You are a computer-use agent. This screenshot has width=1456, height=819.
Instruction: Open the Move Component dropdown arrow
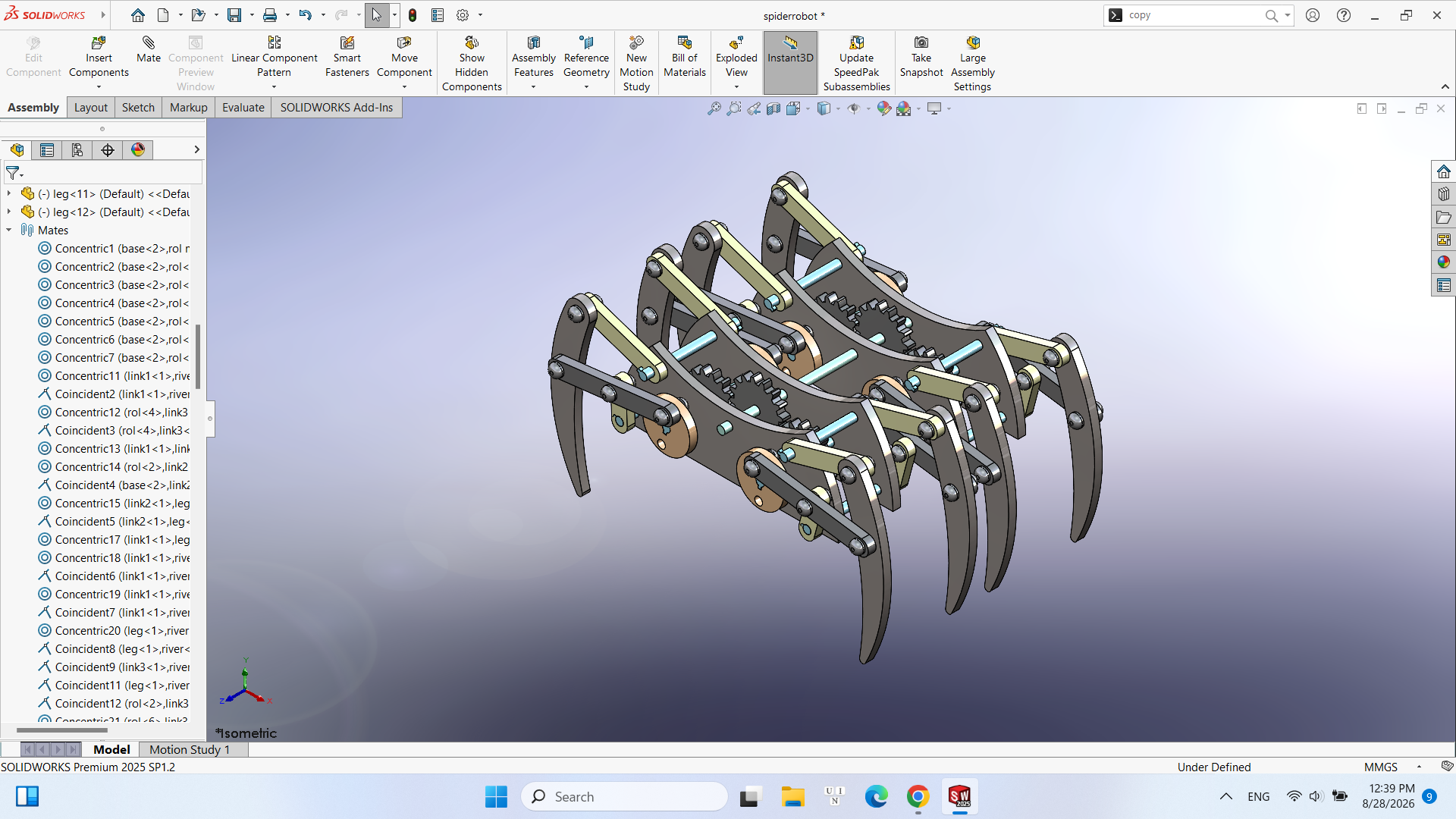tap(404, 87)
